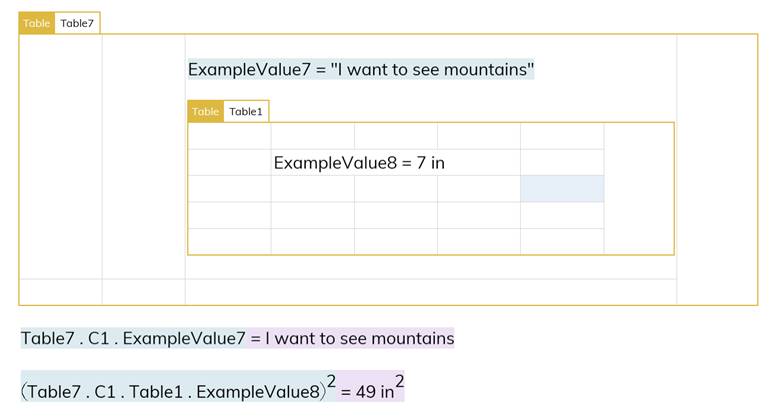This screenshot has height=419, width=773.
Task: Click the empty first column cell of Table7
Action: coord(61,156)
